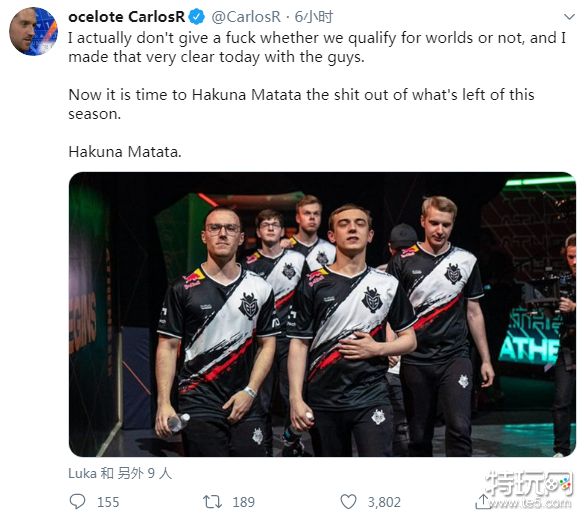The image size is (585, 519).
Task: Open the share upload icon
Action: click(483, 501)
